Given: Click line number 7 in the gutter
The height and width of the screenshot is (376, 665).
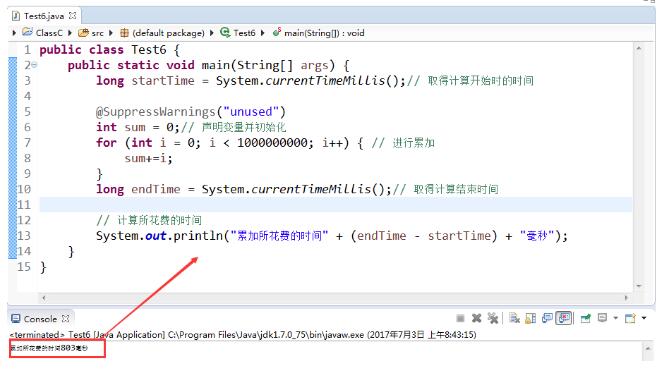Looking at the screenshot, I should tap(28, 142).
